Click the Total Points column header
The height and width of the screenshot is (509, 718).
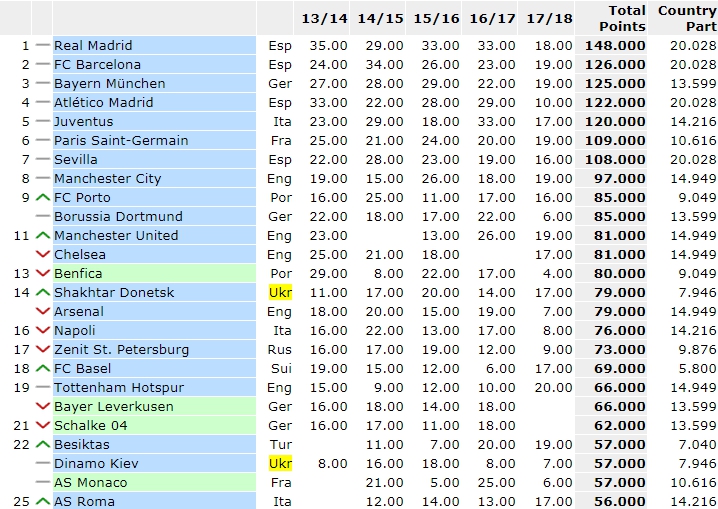620,18
